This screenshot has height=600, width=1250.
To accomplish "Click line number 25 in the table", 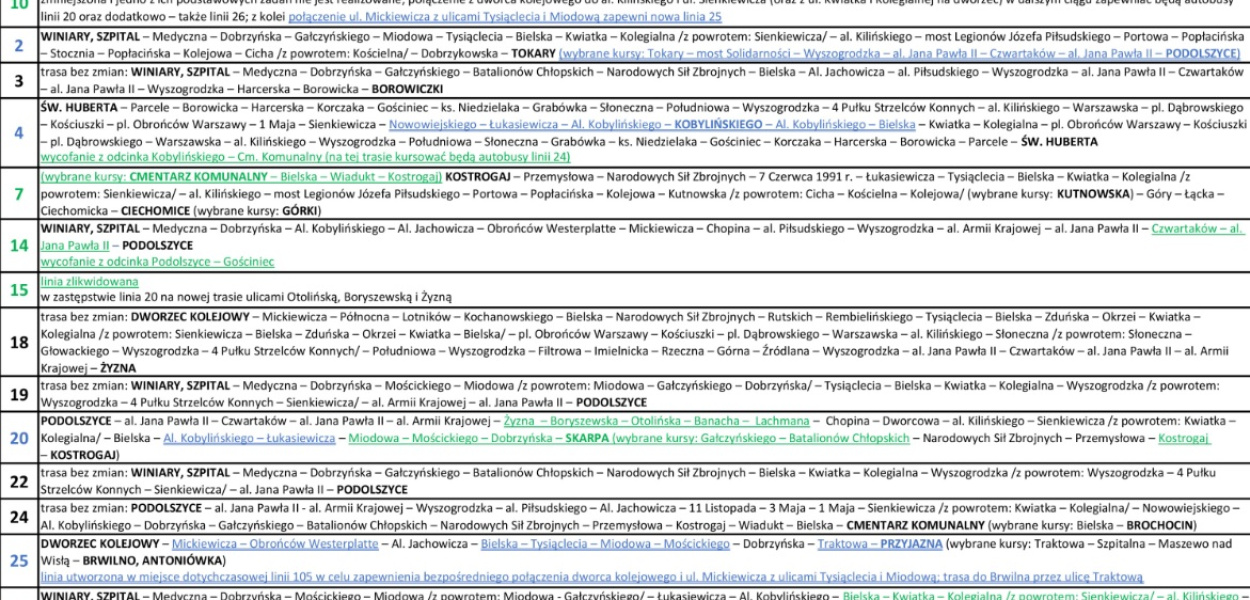I will 19,561.
